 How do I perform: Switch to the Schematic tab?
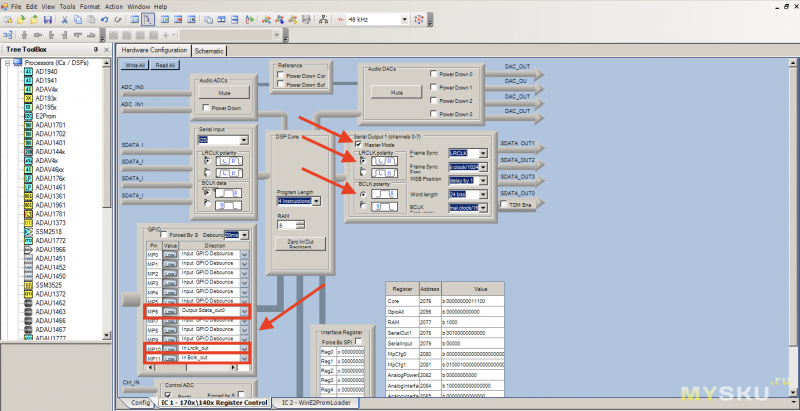209,50
